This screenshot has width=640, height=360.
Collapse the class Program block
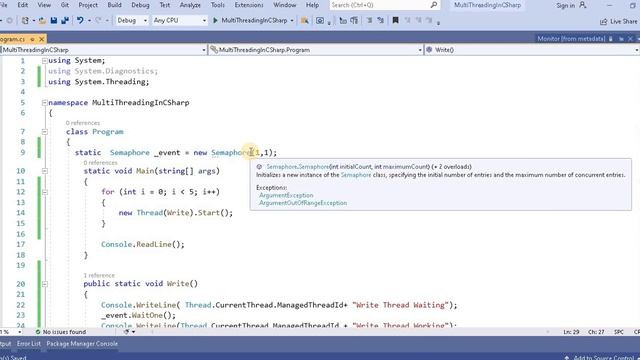[x=44, y=132]
